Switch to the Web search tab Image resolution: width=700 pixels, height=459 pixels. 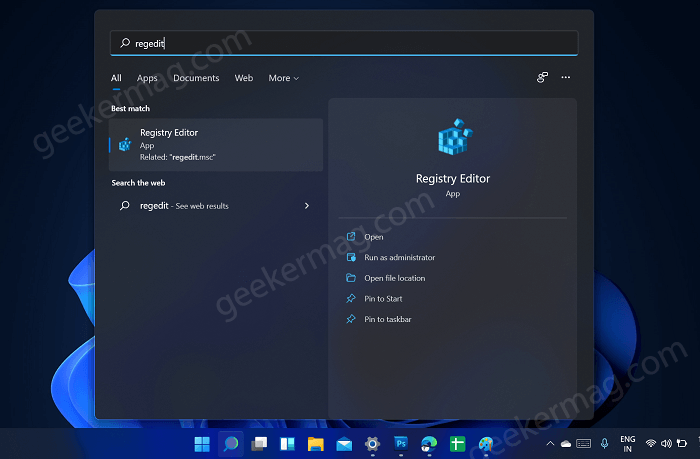tap(244, 78)
